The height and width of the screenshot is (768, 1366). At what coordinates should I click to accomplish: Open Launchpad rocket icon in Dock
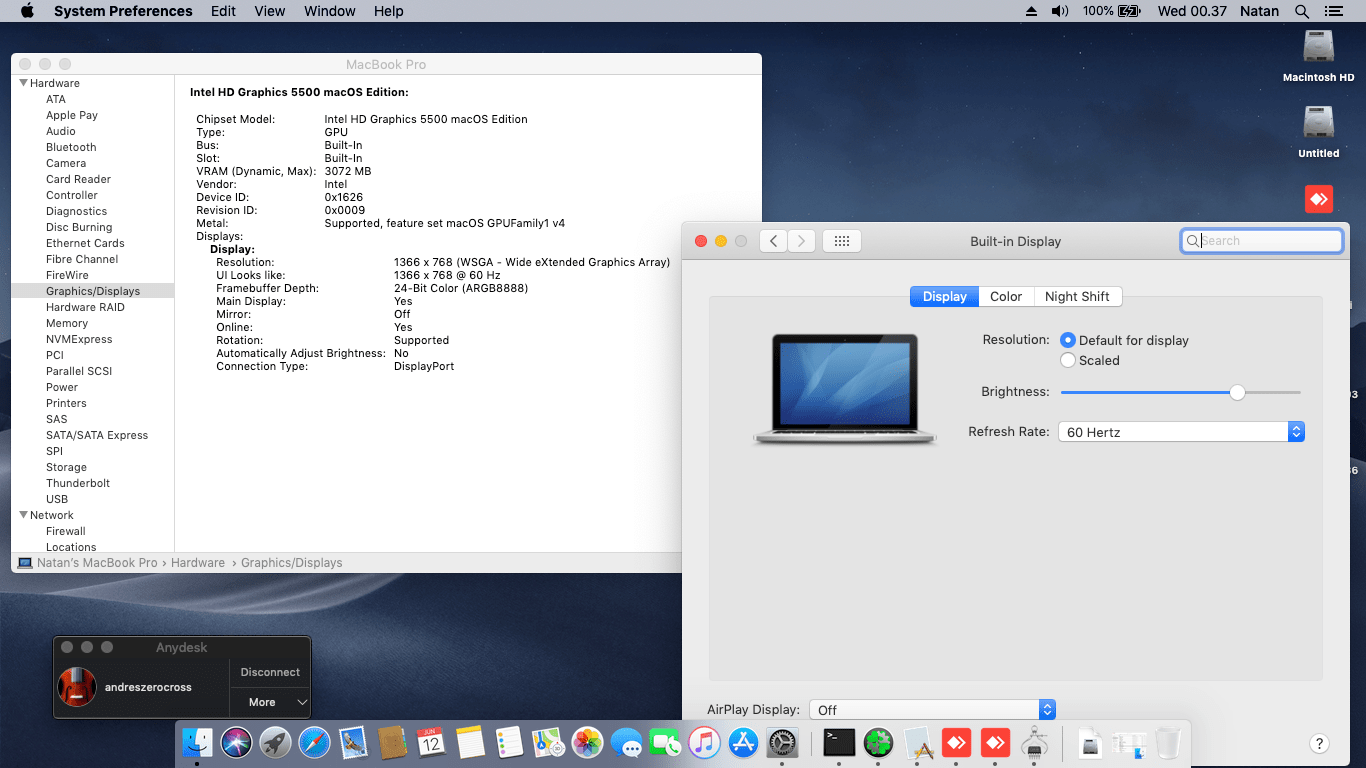pos(276,742)
